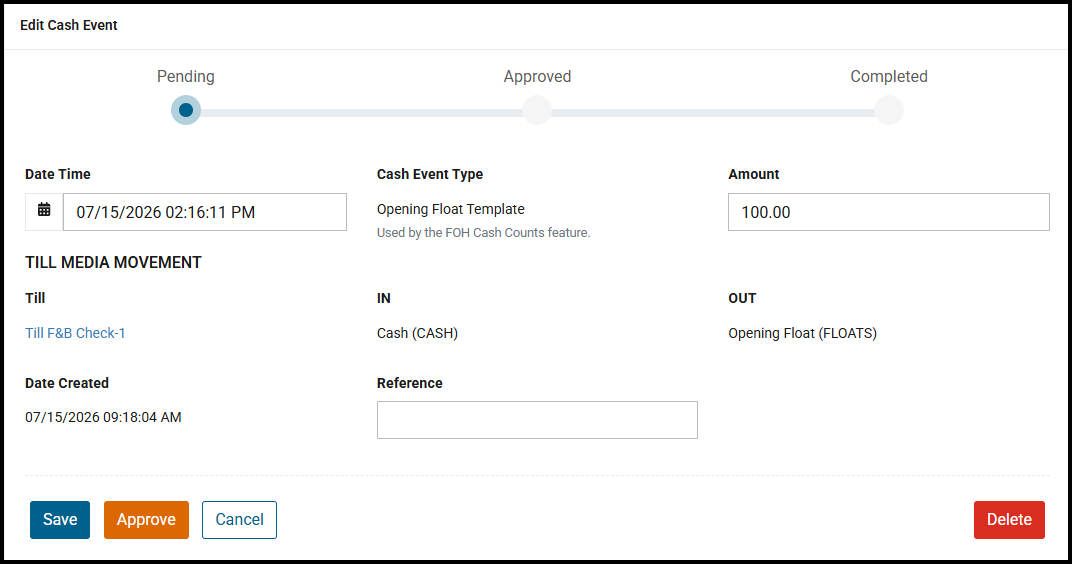Select the Completed step circle
The height and width of the screenshot is (564, 1072).
pos(889,110)
